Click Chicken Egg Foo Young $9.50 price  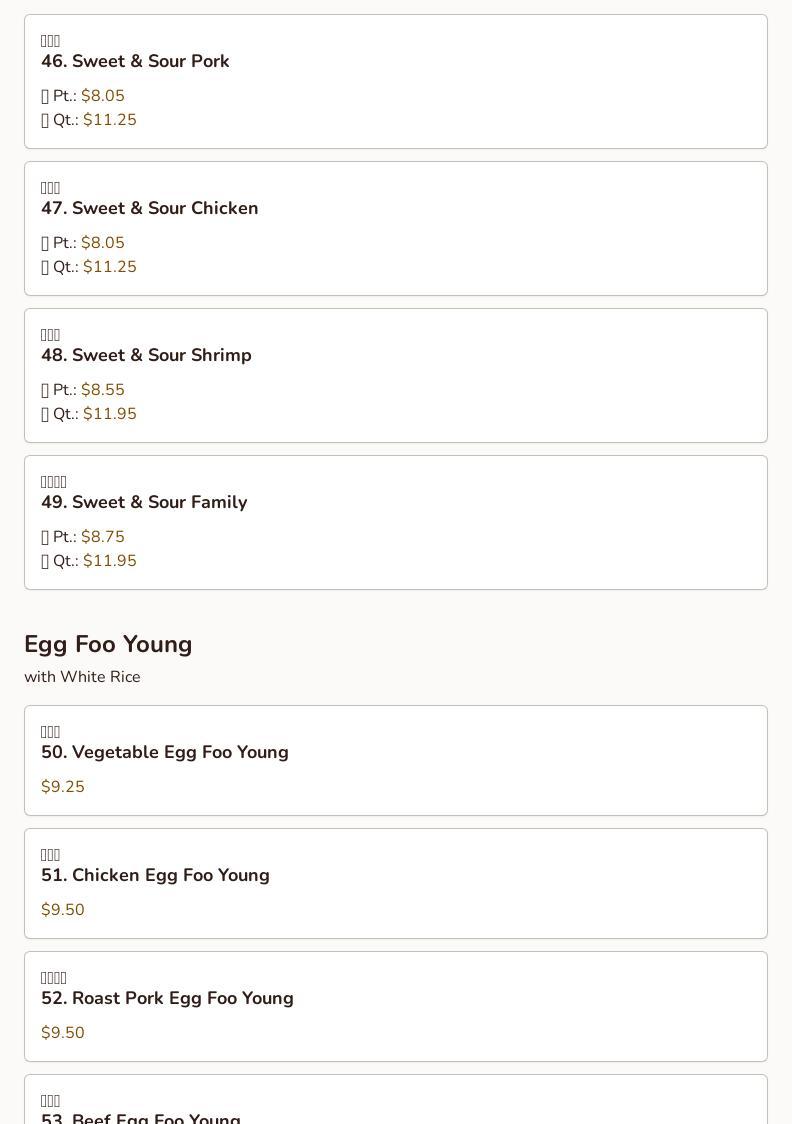(x=63, y=910)
